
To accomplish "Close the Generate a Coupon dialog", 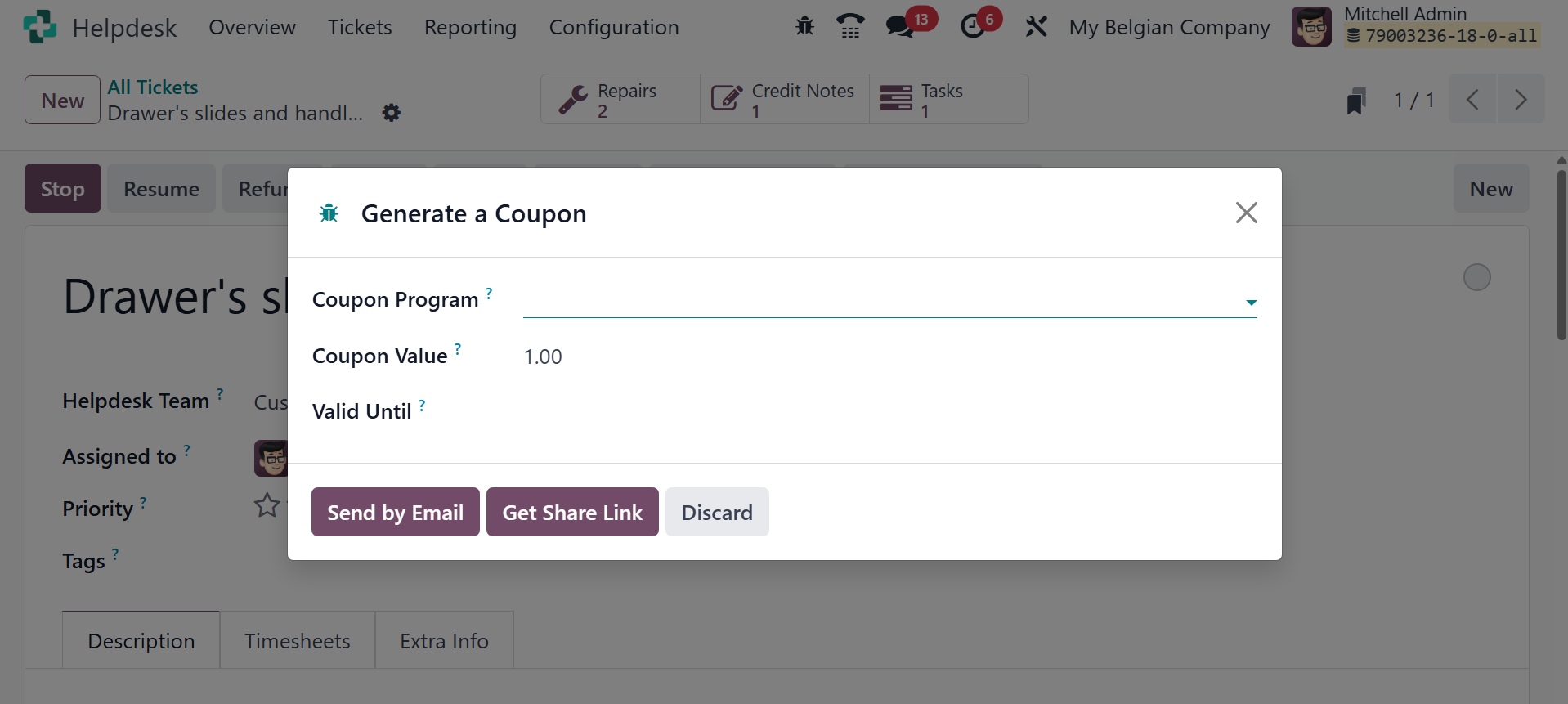I will [1246, 213].
